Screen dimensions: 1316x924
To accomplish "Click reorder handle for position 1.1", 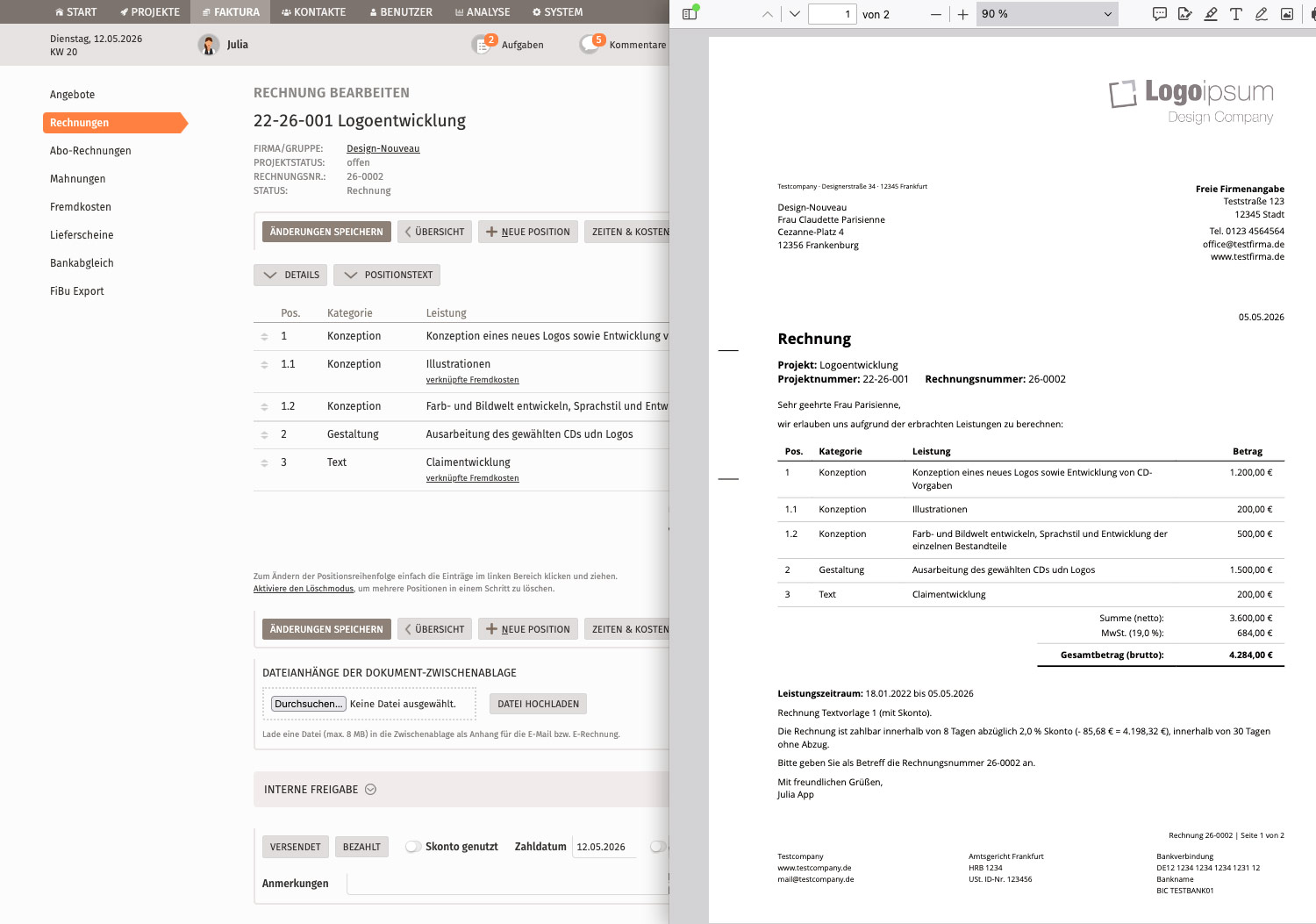I will coord(264,364).
